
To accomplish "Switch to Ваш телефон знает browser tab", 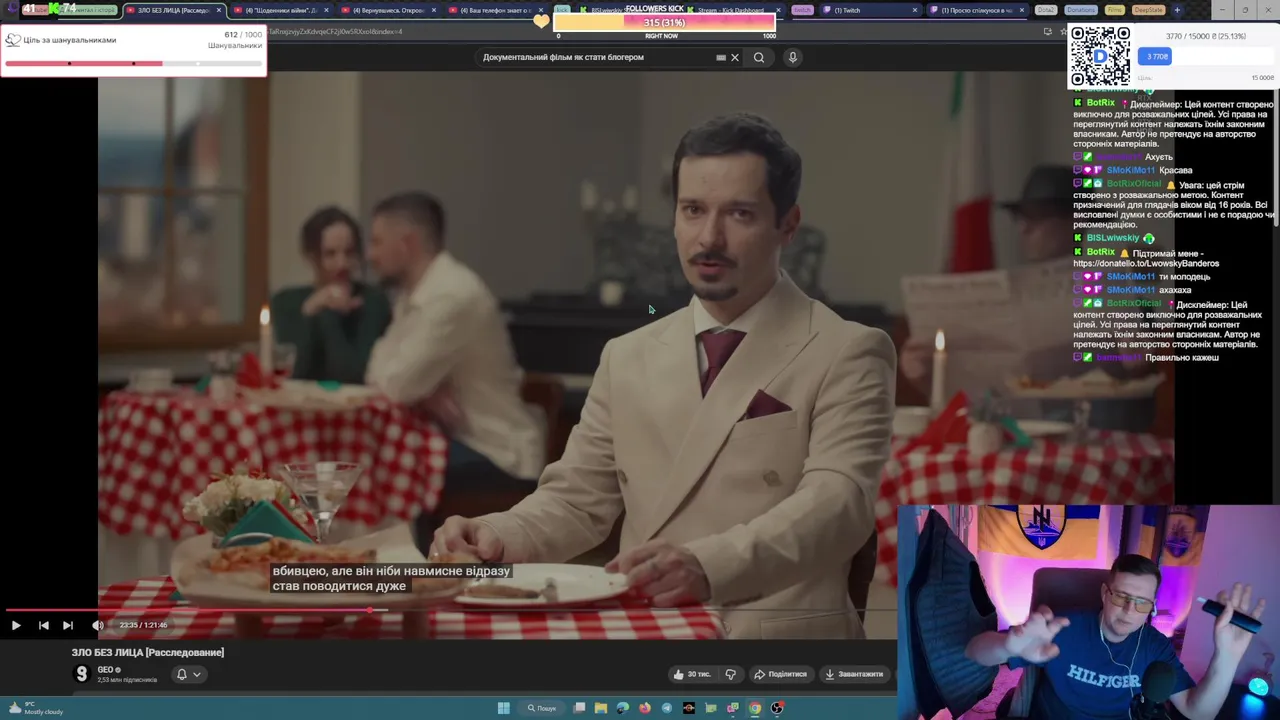I will (495, 10).
